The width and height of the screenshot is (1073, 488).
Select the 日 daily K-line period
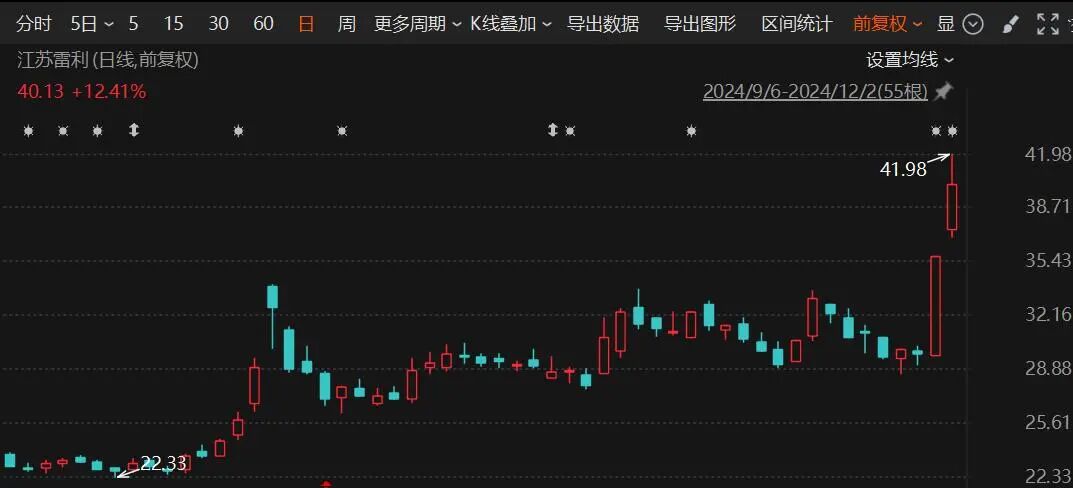tap(306, 25)
